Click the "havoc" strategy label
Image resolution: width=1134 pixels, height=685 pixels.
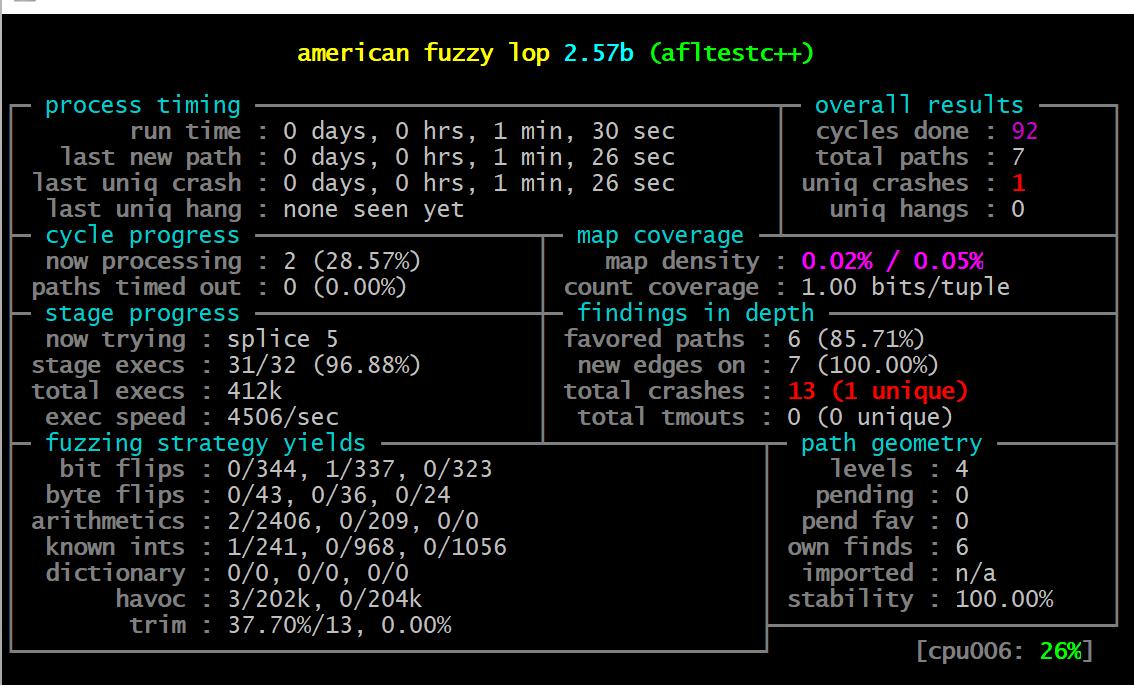click(150, 600)
